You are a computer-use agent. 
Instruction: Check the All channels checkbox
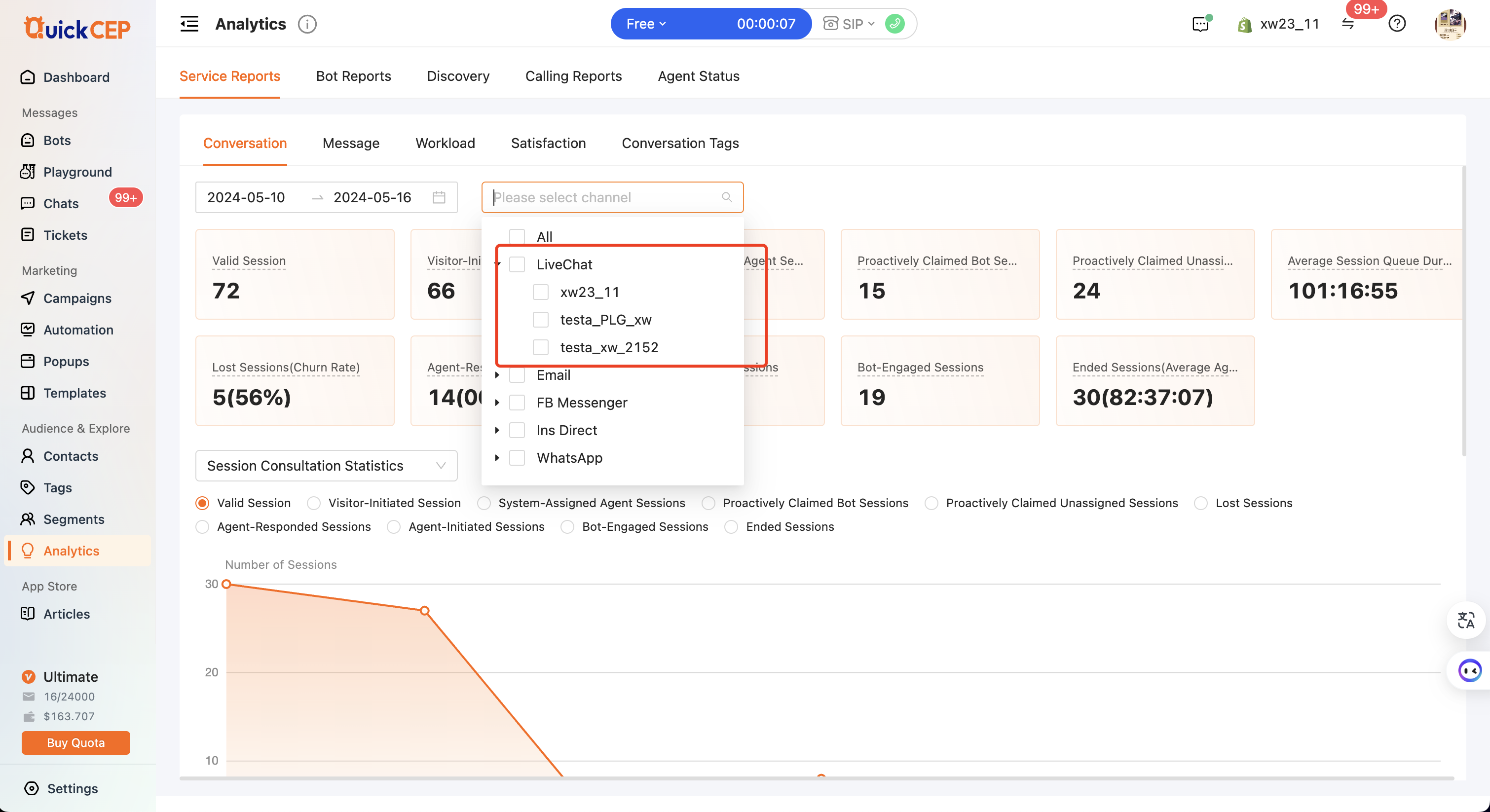pos(517,236)
